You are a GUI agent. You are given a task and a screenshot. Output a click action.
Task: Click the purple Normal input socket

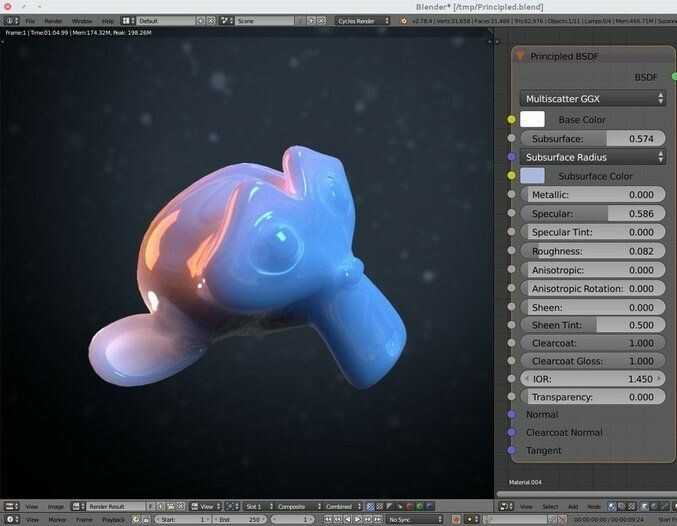[512, 414]
